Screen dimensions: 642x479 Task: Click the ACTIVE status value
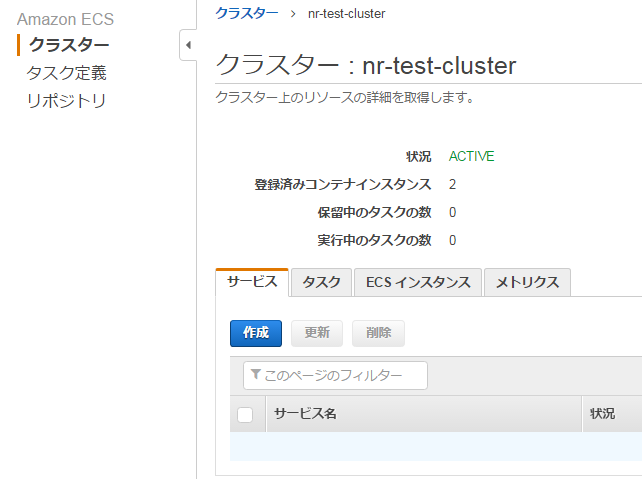[472, 156]
